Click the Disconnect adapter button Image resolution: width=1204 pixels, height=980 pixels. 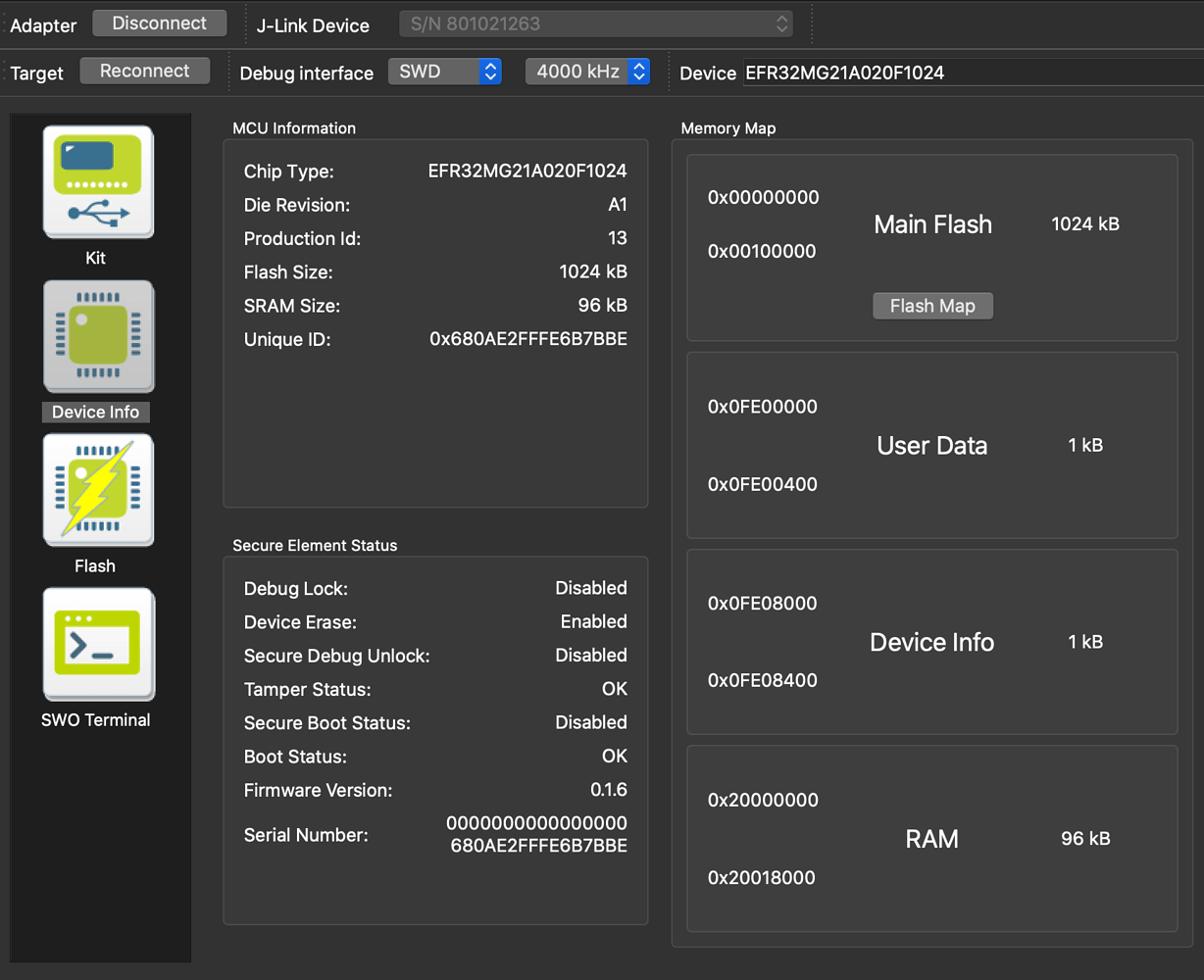click(x=159, y=22)
